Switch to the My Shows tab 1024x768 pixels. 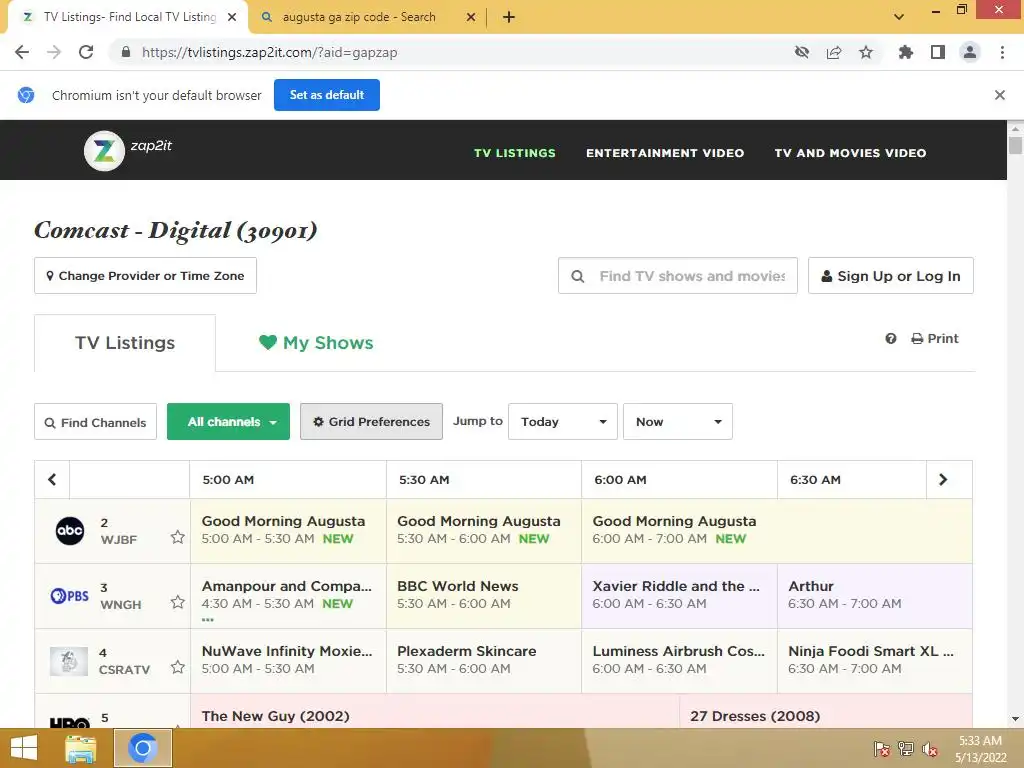[316, 343]
